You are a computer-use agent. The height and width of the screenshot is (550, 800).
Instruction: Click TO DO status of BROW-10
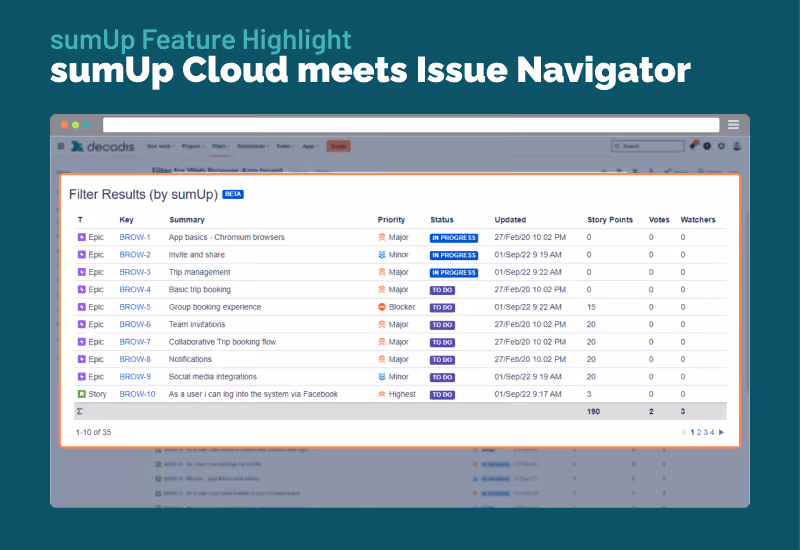442,394
